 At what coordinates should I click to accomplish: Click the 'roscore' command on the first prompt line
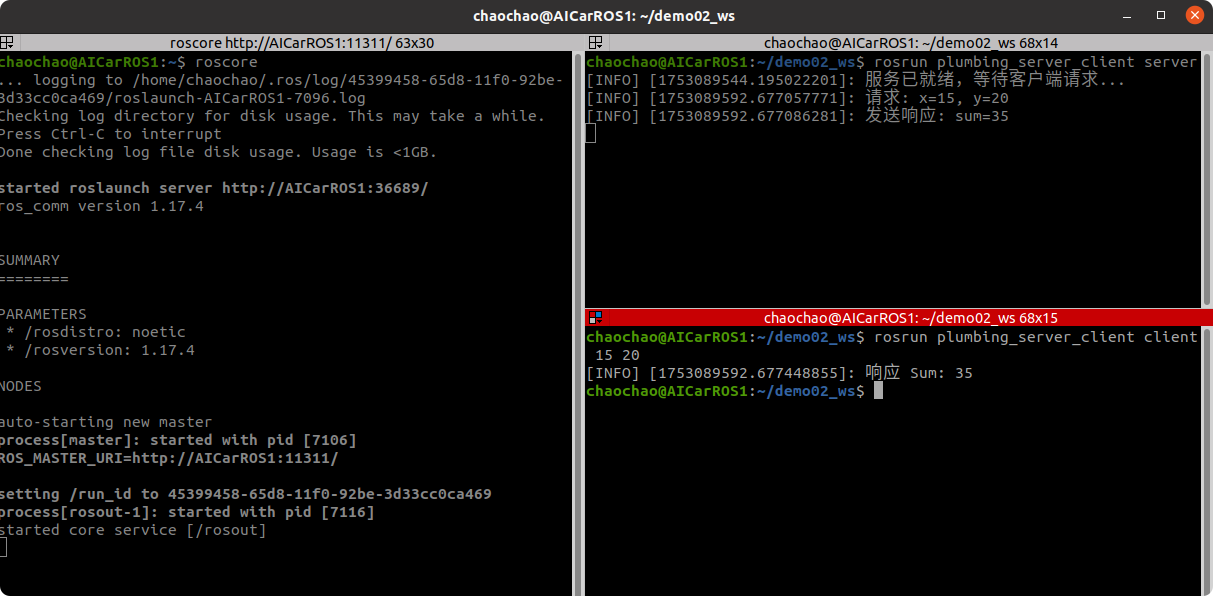point(225,62)
